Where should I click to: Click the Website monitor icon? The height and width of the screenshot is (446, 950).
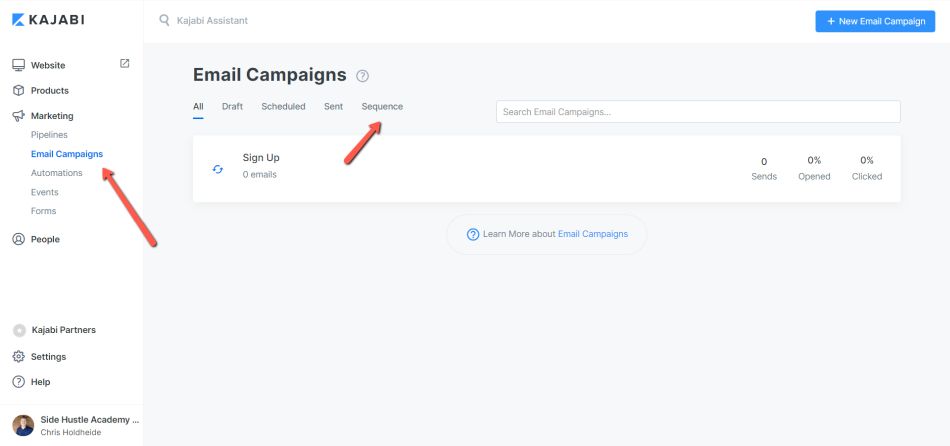[19, 65]
